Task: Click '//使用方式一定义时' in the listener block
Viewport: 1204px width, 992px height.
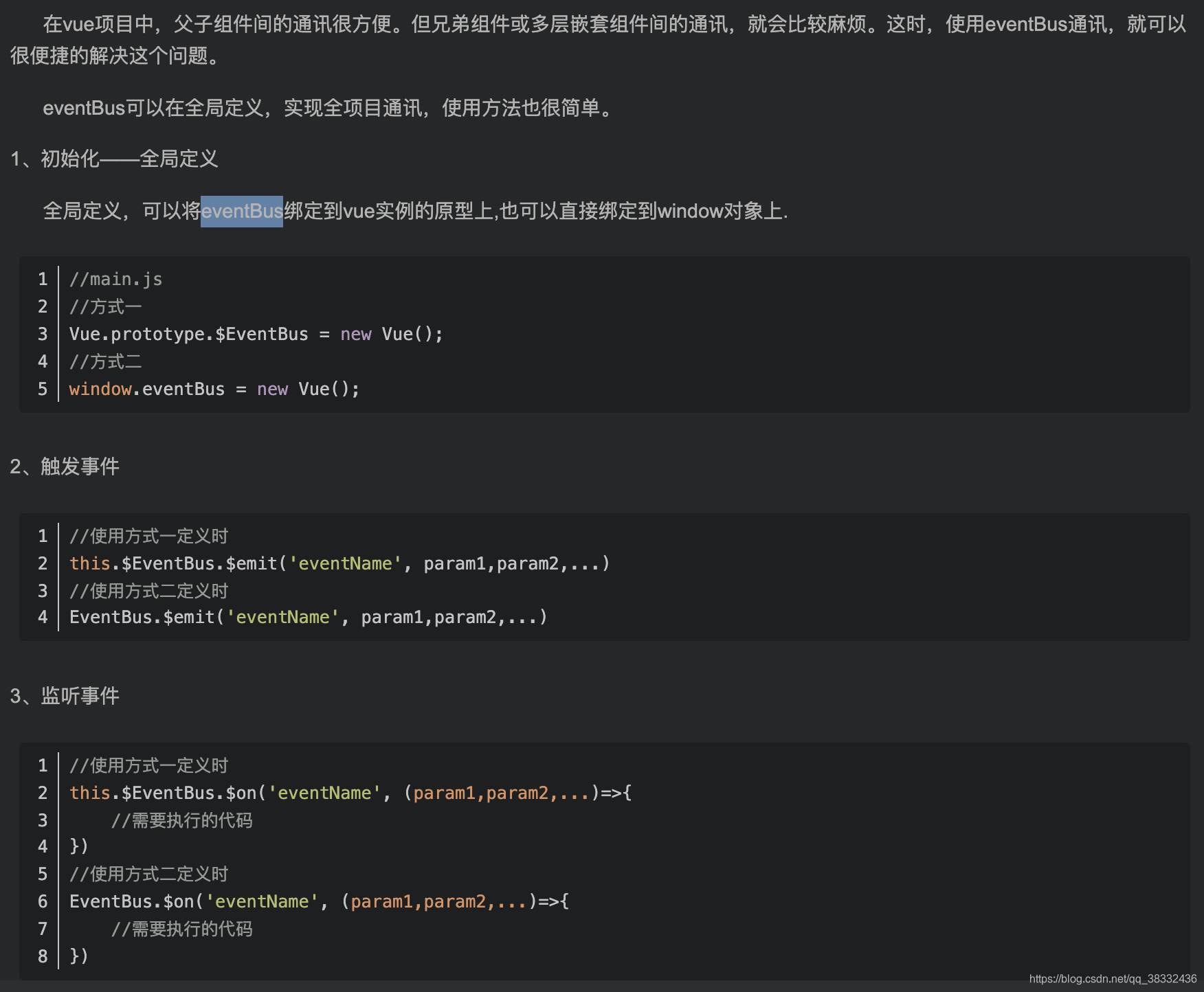Action: (x=148, y=765)
